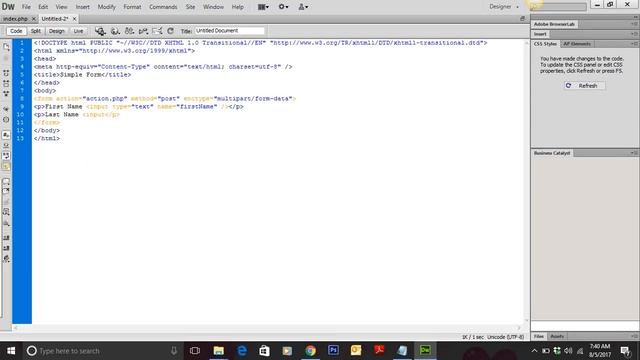Restore down the document window icon
The width and height of the screenshot is (640, 360).
coord(522,18)
